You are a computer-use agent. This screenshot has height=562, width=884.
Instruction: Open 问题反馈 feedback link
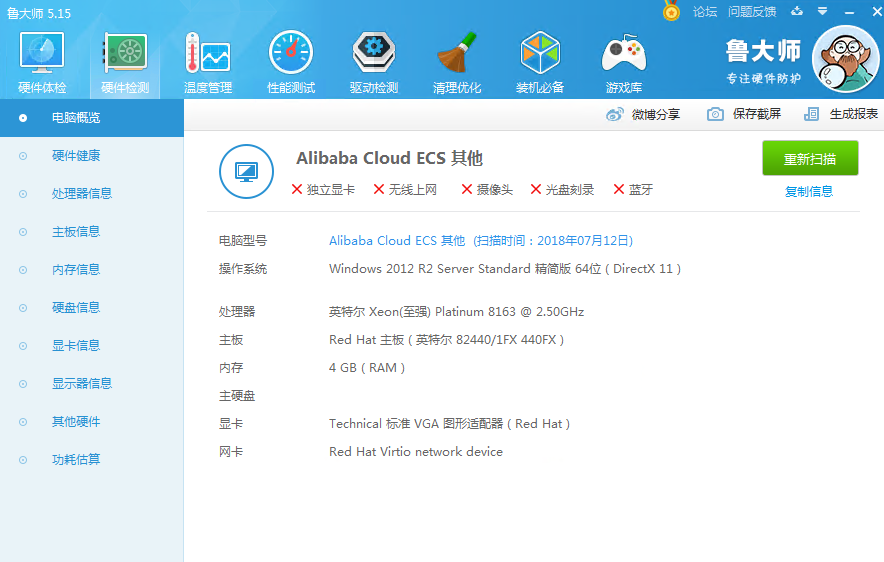click(x=752, y=11)
